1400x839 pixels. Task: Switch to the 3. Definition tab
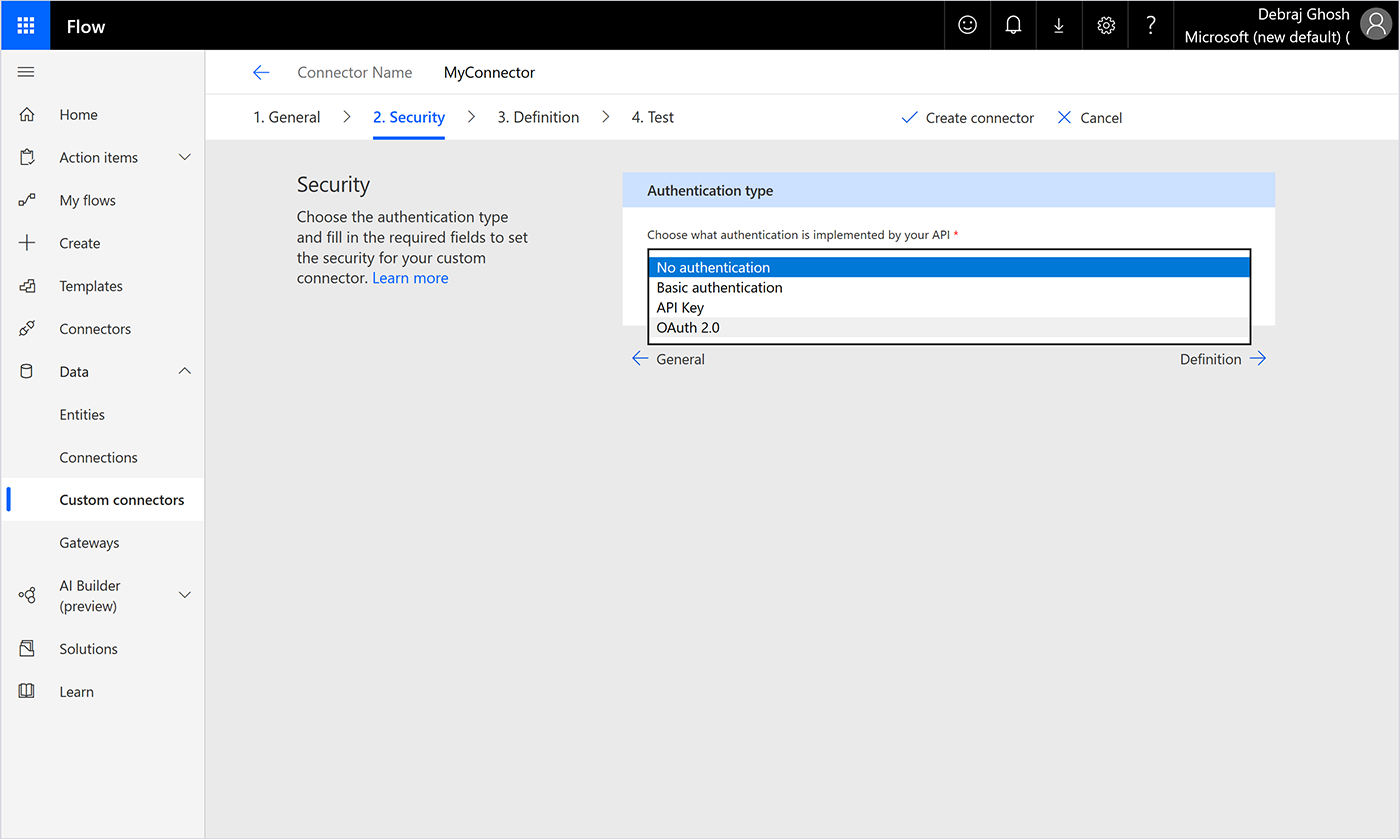pyautogui.click(x=538, y=116)
